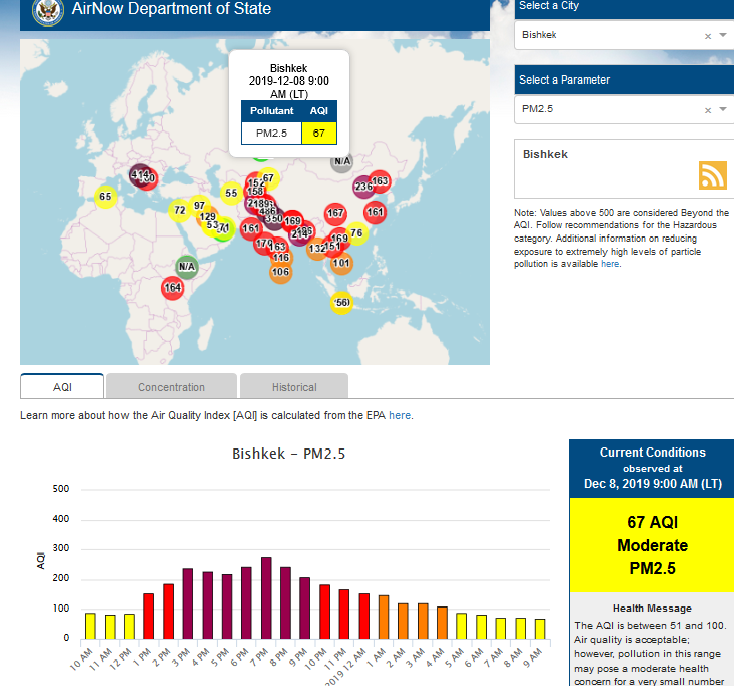Clear the Bishkek city selection
This screenshot has width=734, height=686.
(x=707, y=36)
